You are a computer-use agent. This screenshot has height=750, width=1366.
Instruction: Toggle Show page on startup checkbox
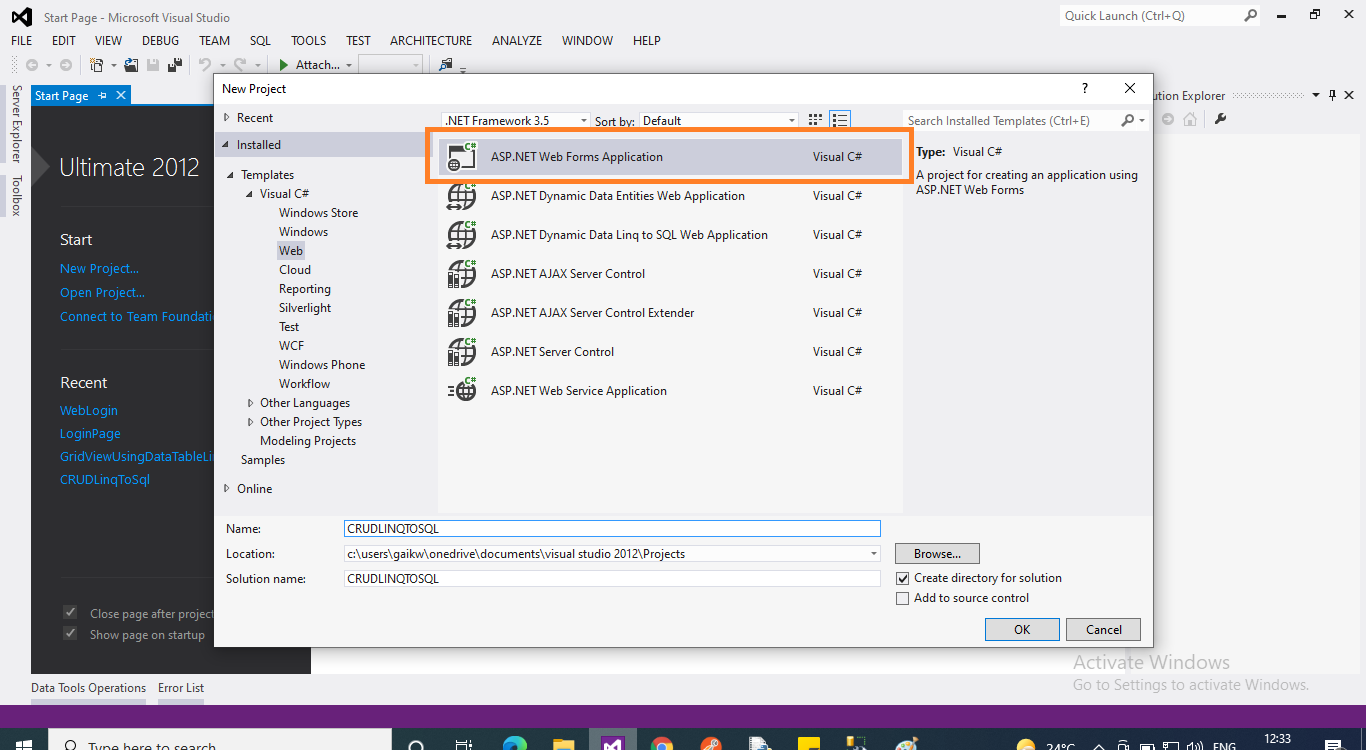coord(70,634)
